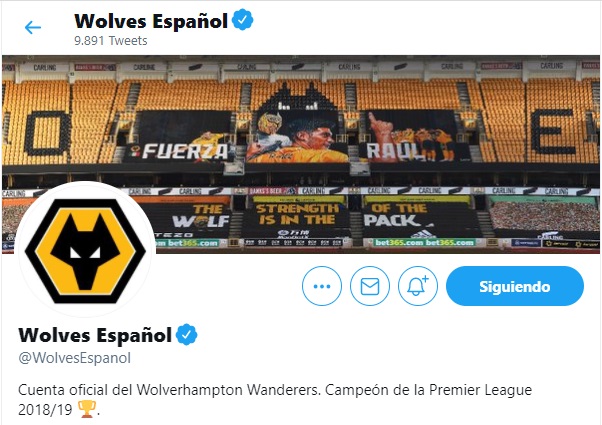Click the Wolves Español title at top
This screenshot has width=602, height=425.
pyautogui.click(x=151, y=21)
